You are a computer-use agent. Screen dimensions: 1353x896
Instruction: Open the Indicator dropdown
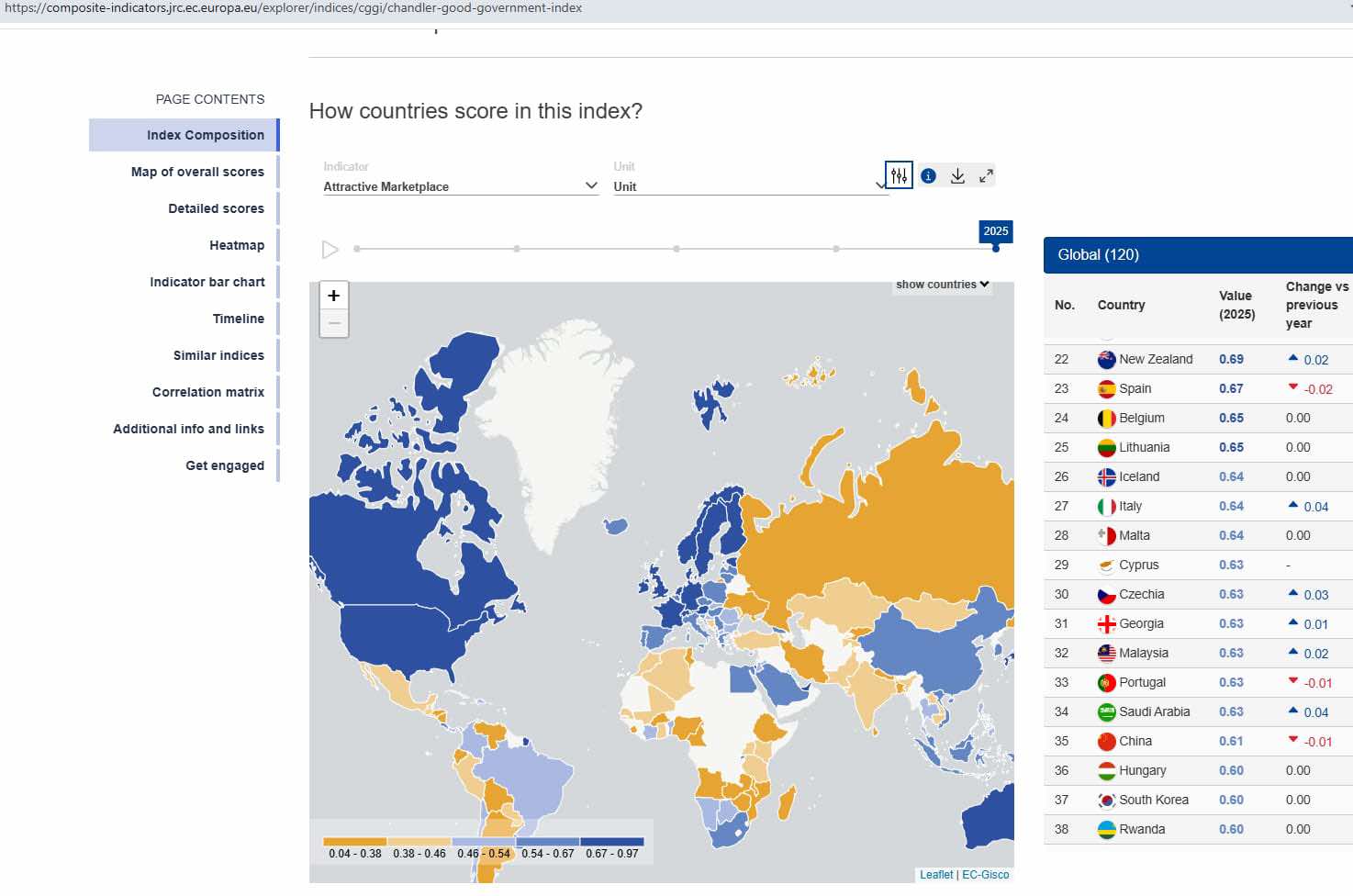click(460, 186)
